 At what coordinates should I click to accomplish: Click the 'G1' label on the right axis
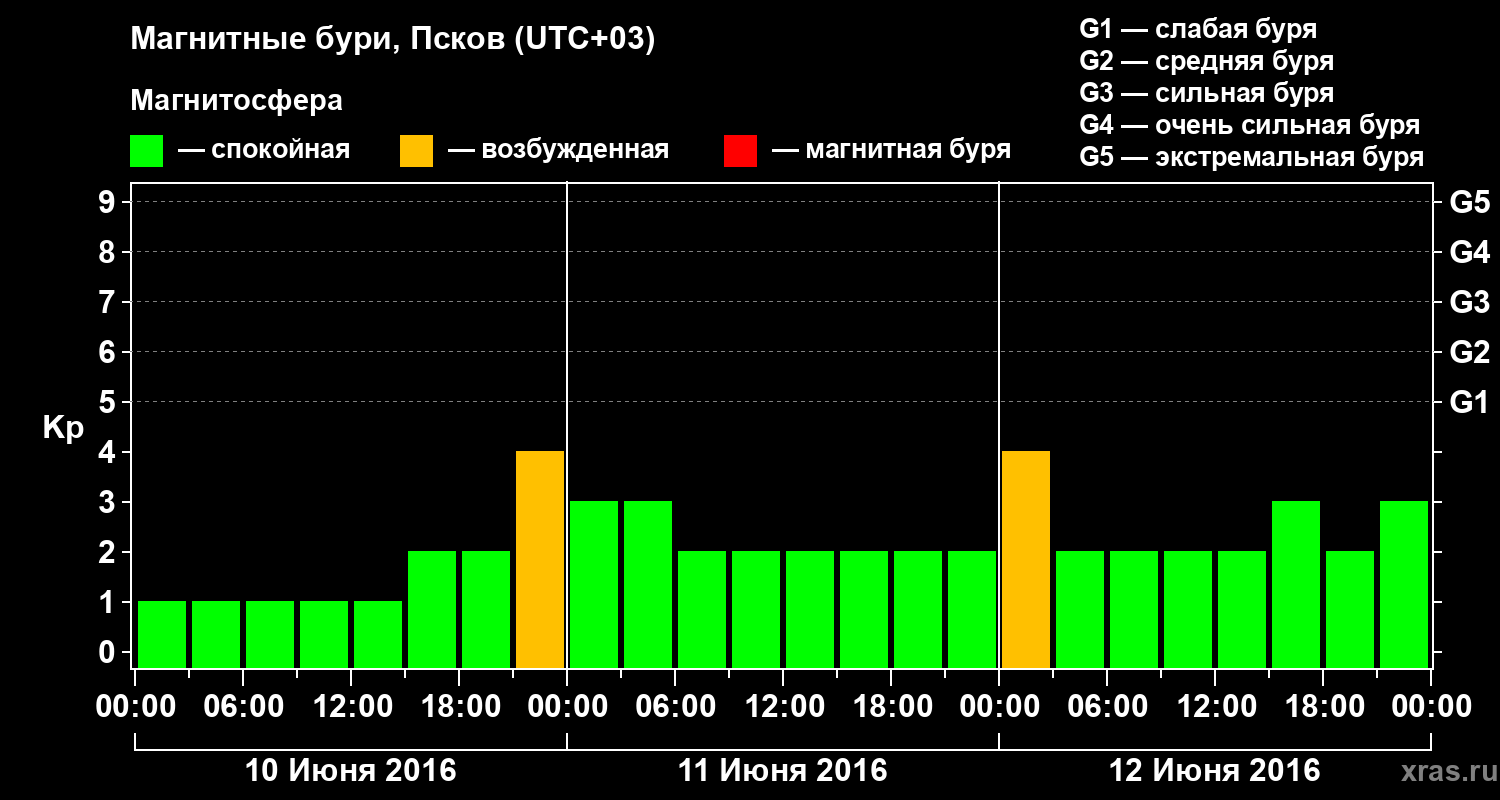pos(1469,402)
